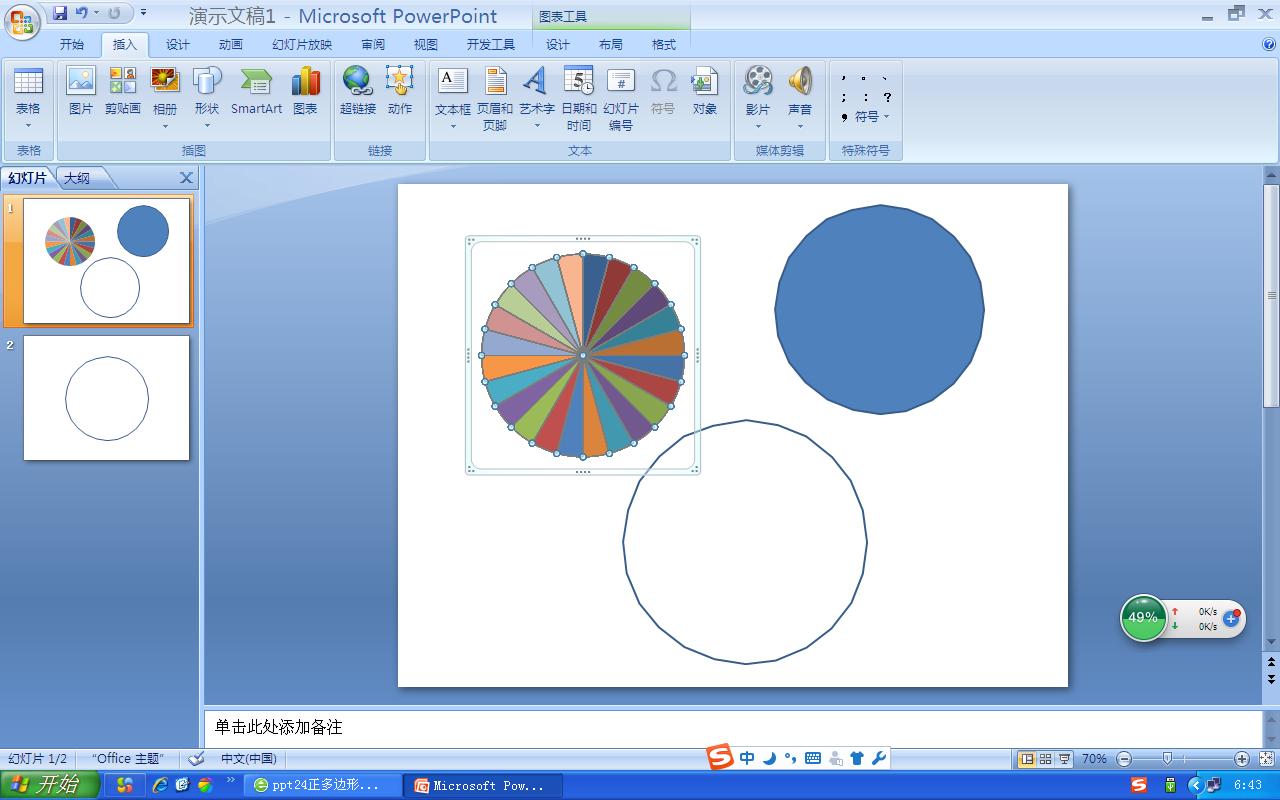Insert a picture using 图片
1280x800 pixels.
click(x=80, y=95)
